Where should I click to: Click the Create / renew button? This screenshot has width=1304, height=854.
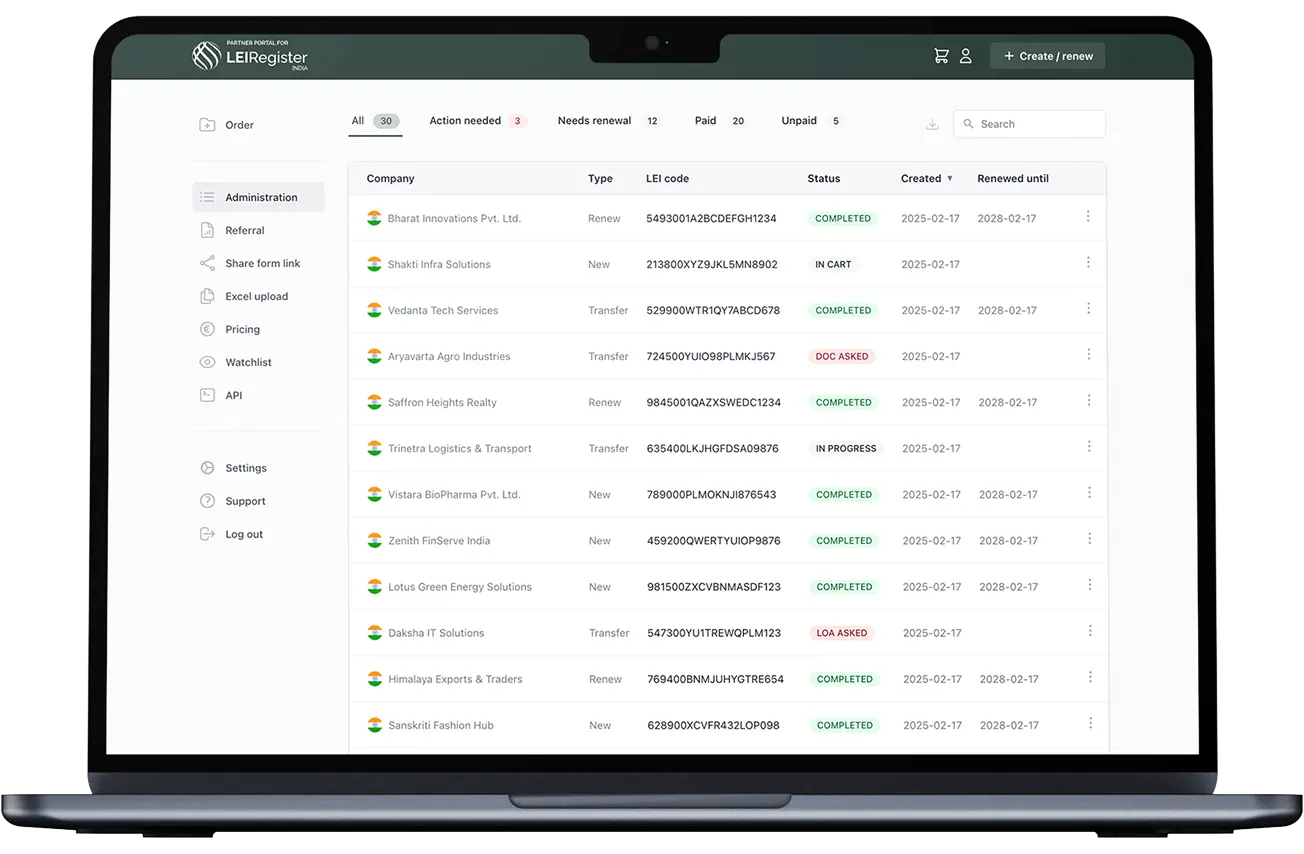1047,55
